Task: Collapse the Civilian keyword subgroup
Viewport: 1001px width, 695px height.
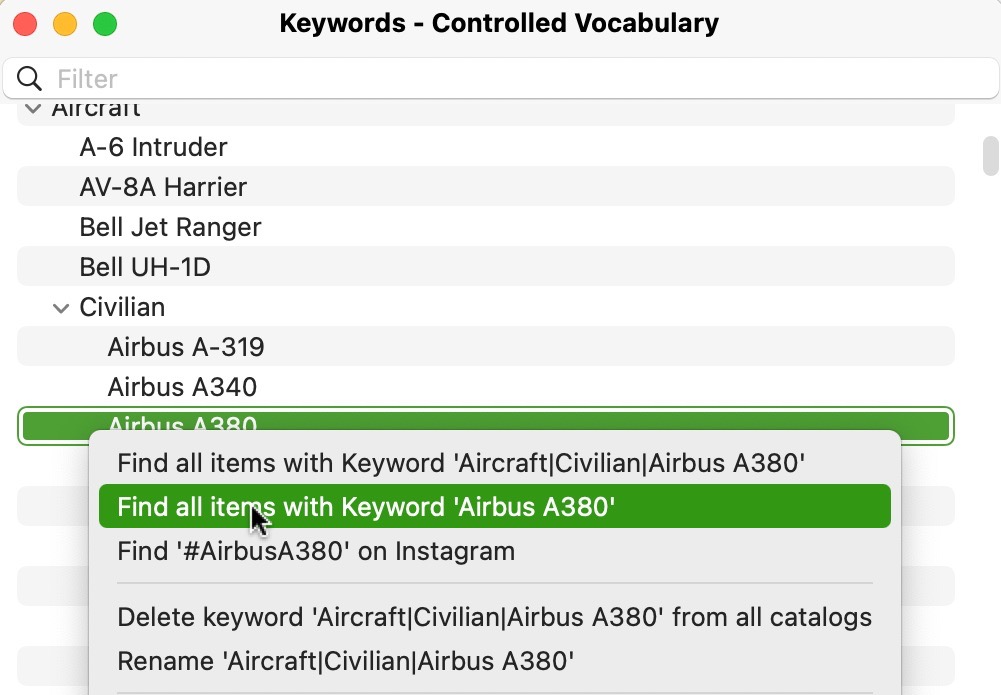Action: tap(61, 307)
